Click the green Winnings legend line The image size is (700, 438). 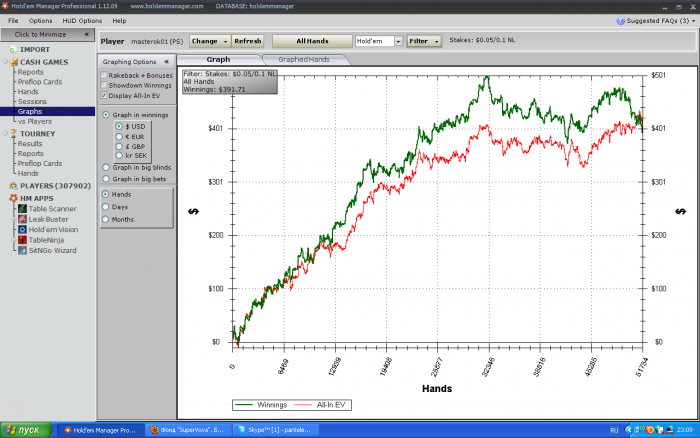coord(243,405)
